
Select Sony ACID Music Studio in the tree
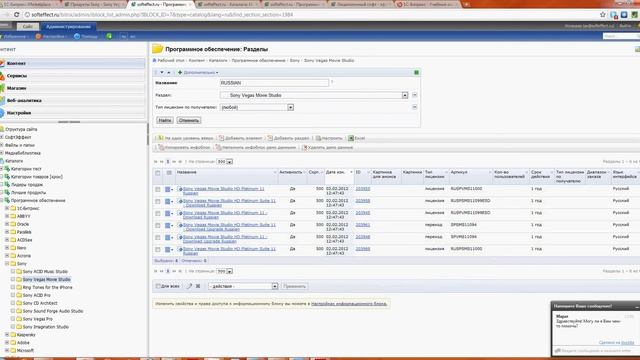(45, 271)
